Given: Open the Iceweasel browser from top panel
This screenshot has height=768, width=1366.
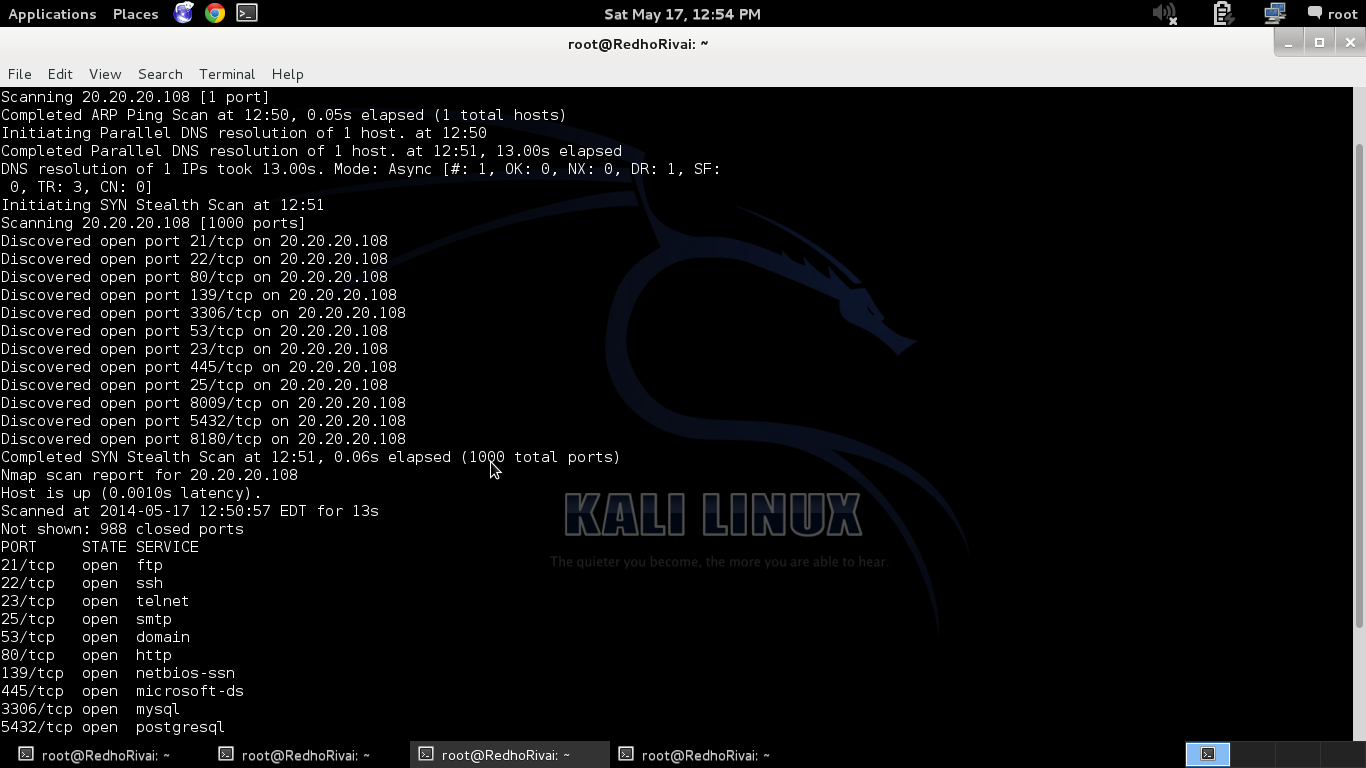Looking at the screenshot, I should point(184,14).
